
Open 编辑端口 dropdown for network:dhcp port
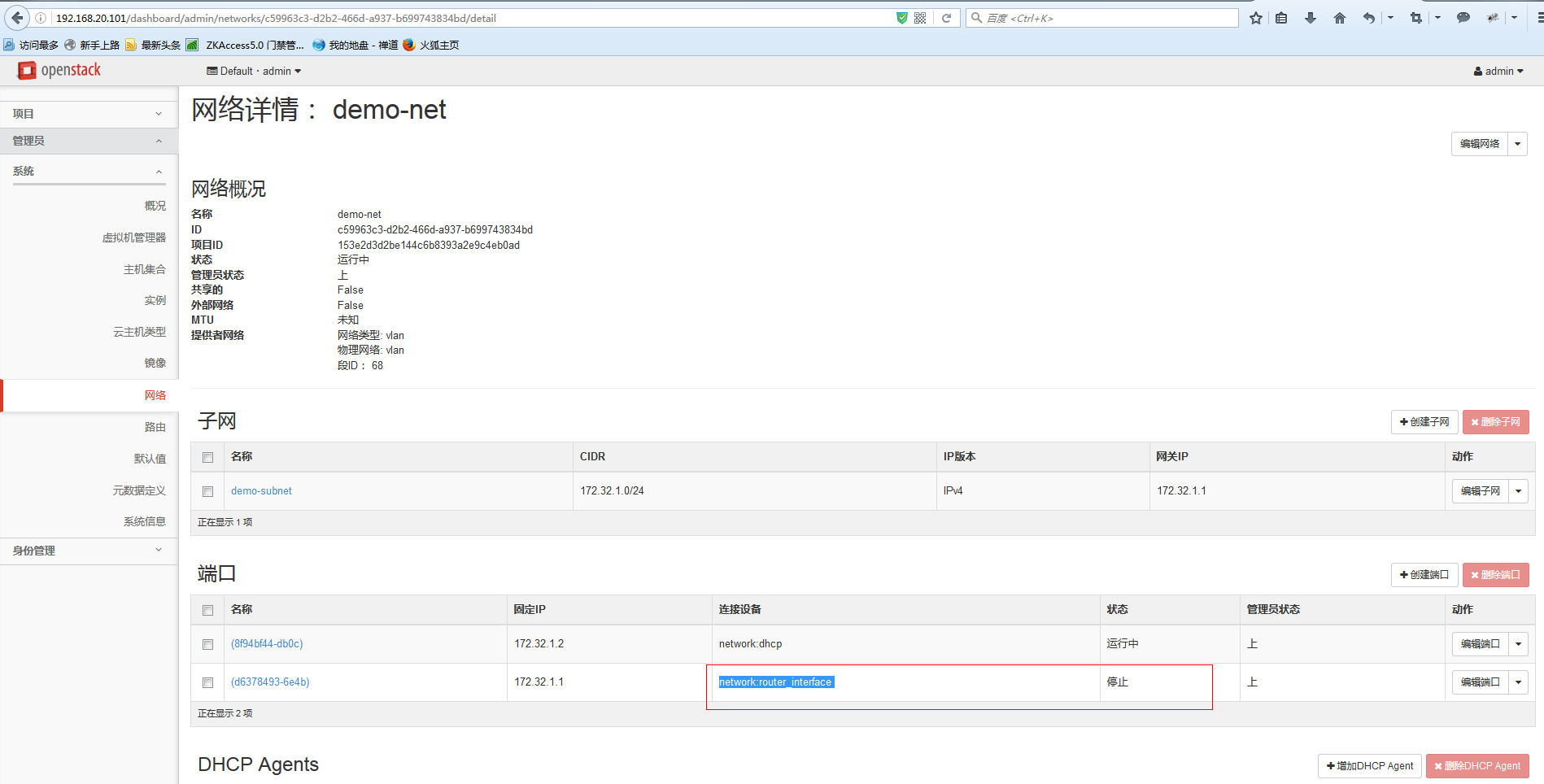(1519, 644)
